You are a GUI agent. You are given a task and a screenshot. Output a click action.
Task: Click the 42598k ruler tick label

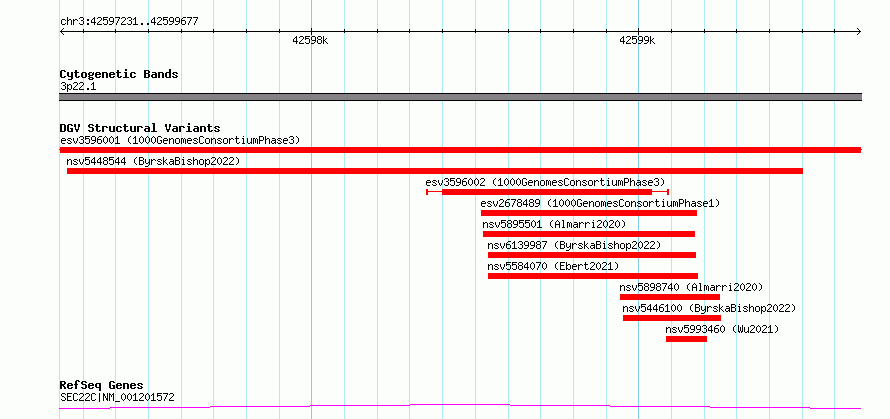(310, 40)
